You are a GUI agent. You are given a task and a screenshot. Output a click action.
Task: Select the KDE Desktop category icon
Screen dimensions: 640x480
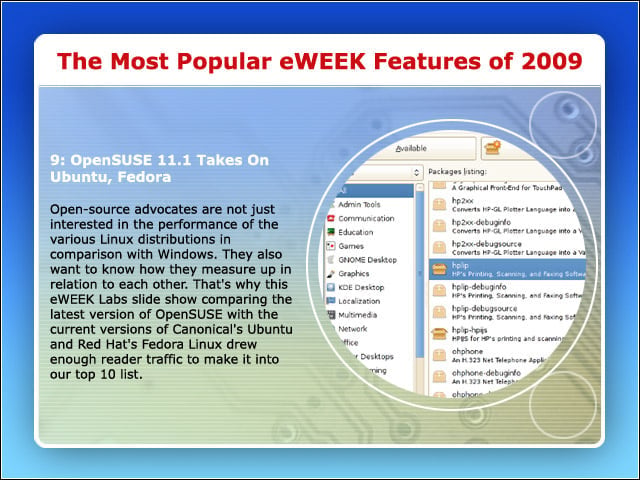coord(331,287)
